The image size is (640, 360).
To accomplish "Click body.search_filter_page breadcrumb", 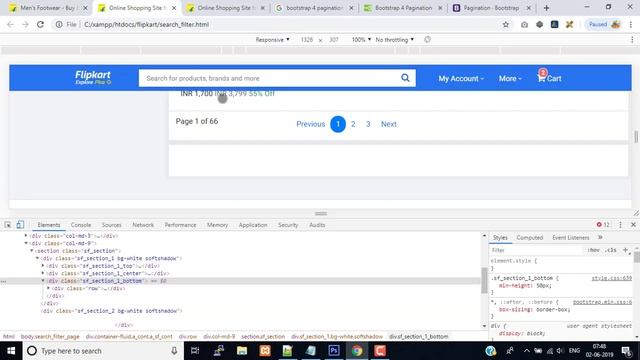I will click(50, 336).
